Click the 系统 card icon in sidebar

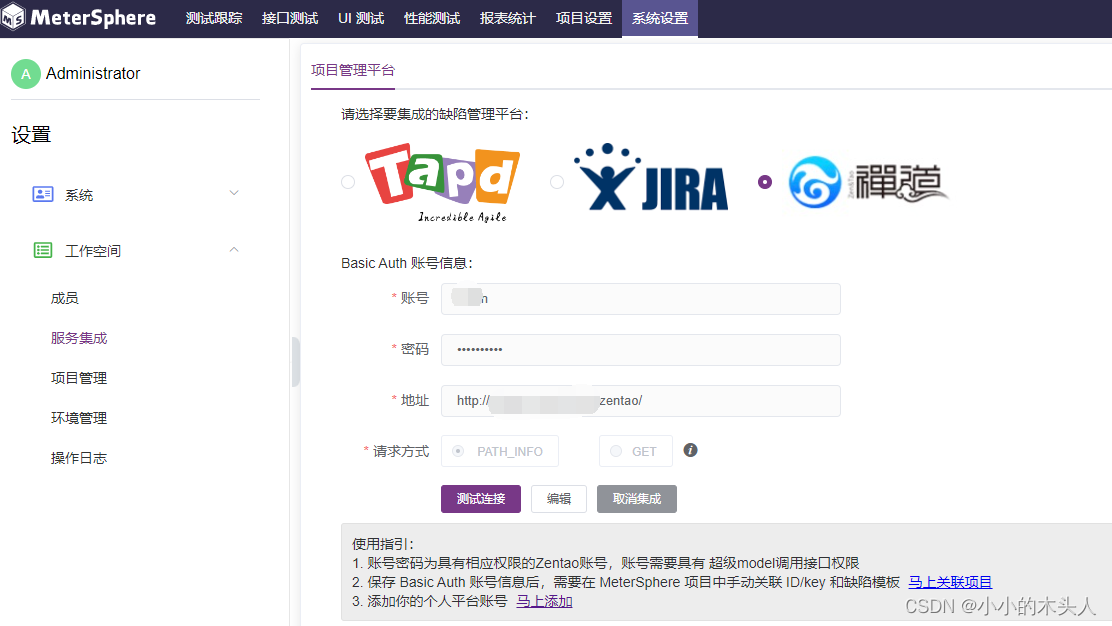[x=43, y=194]
